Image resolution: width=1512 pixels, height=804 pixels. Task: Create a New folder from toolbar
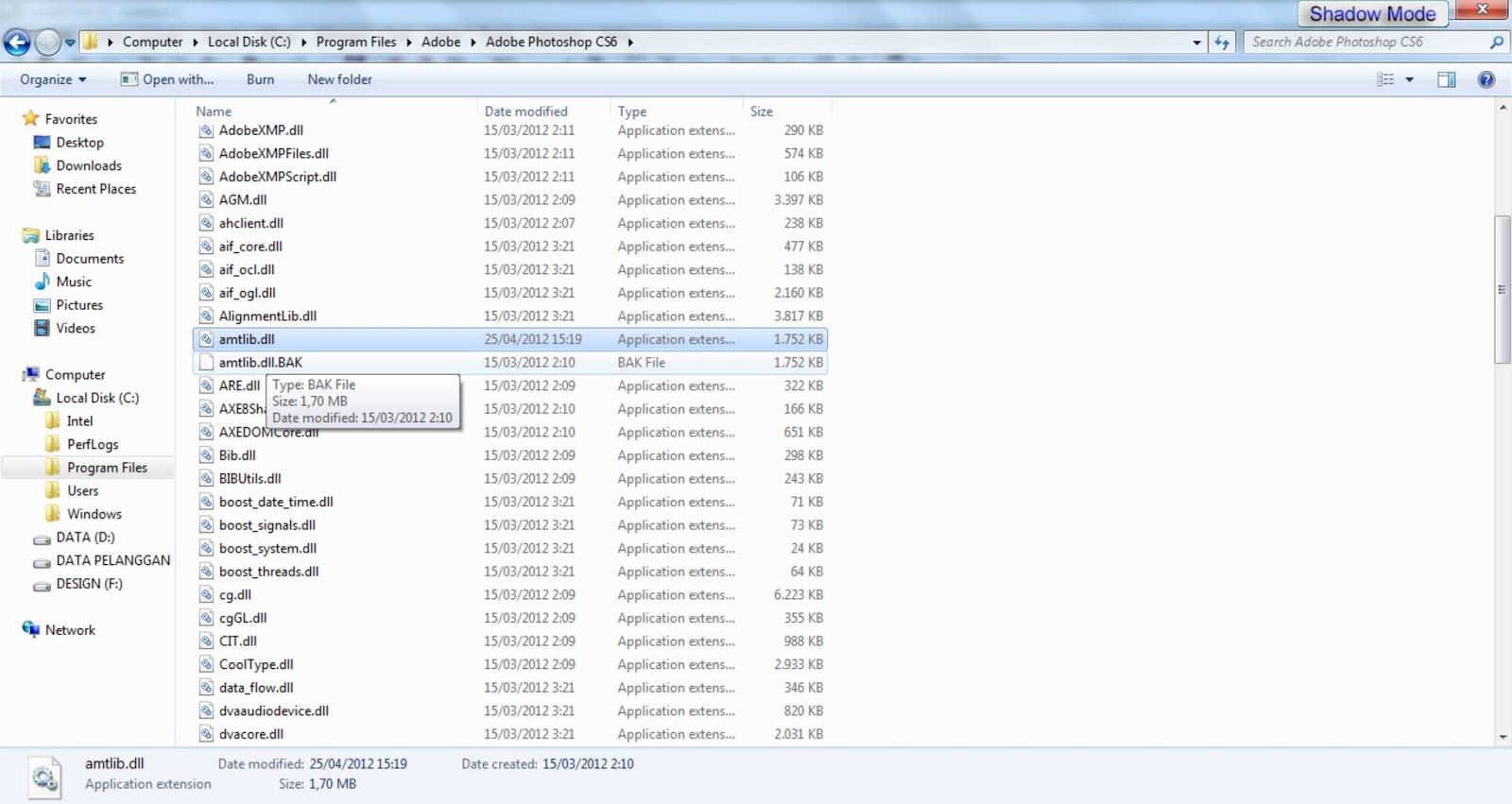(339, 79)
